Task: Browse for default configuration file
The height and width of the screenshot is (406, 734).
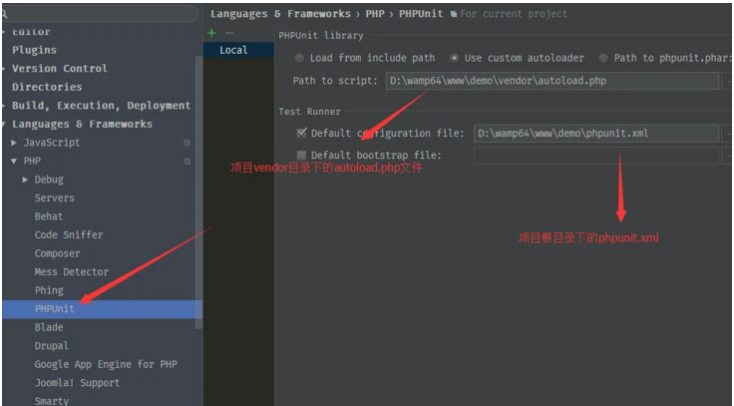Action: click(x=728, y=133)
